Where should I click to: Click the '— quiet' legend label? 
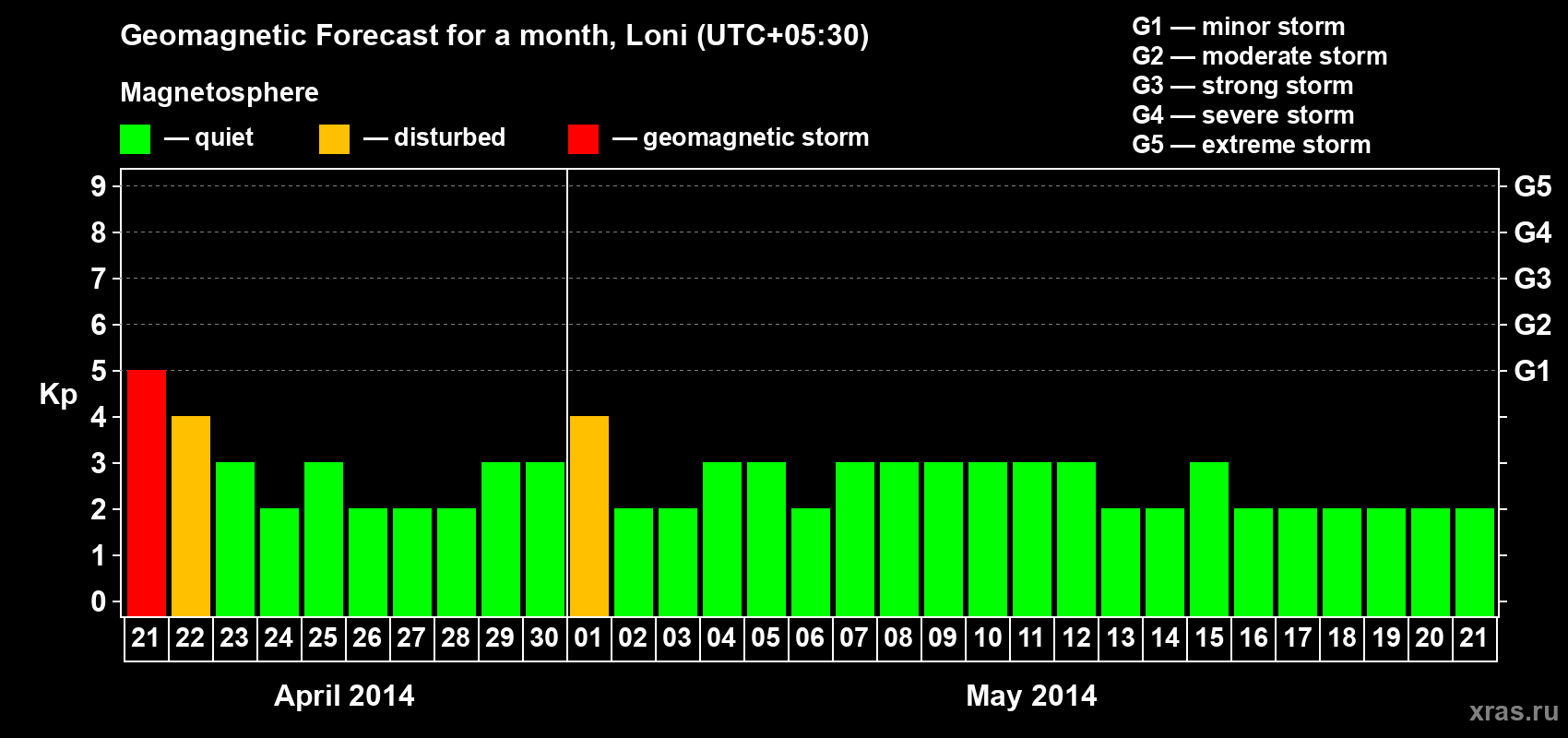pos(209,138)
